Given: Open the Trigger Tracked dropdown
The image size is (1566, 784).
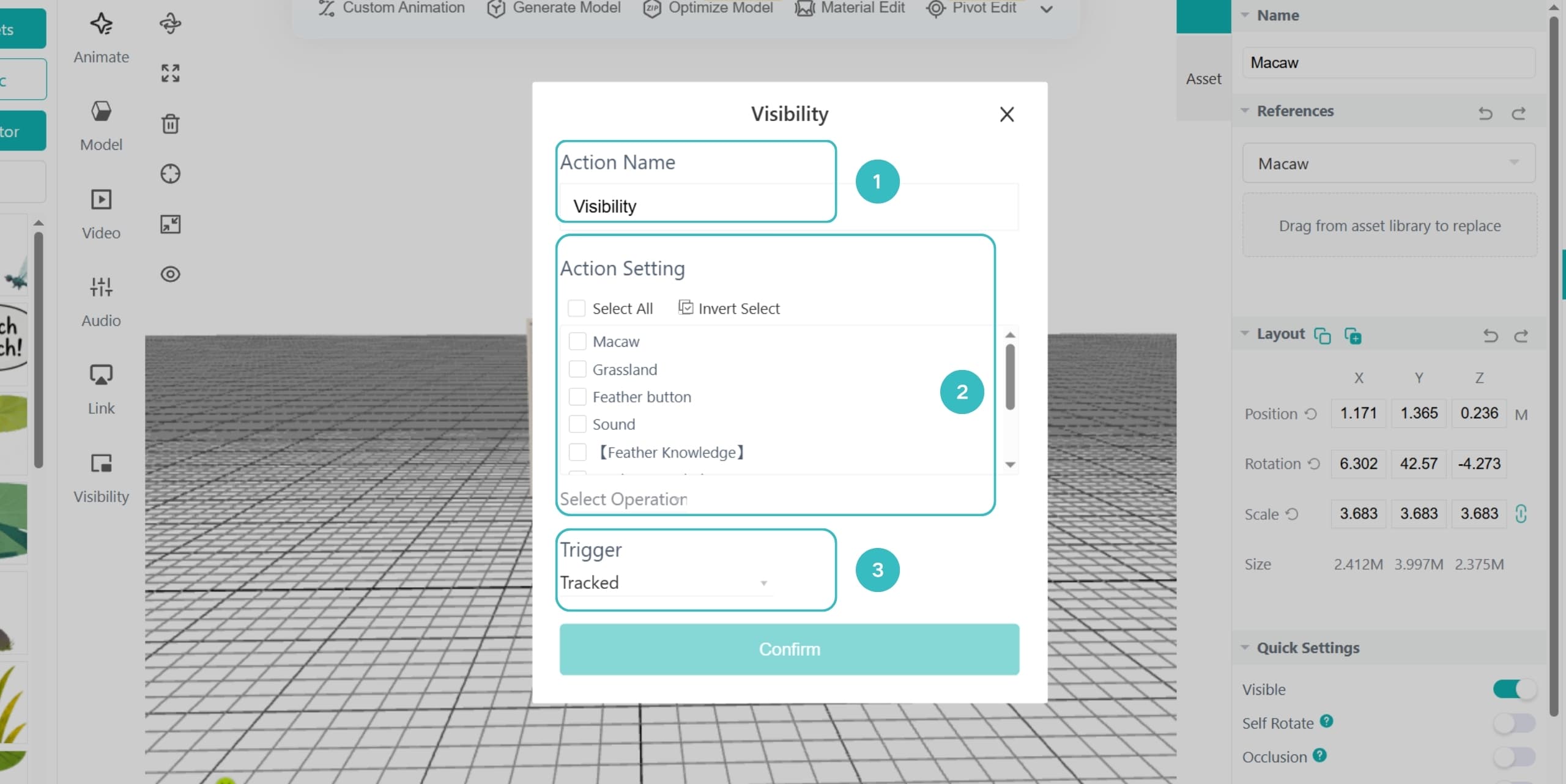Looking at the screenshot, I should 665,583.
